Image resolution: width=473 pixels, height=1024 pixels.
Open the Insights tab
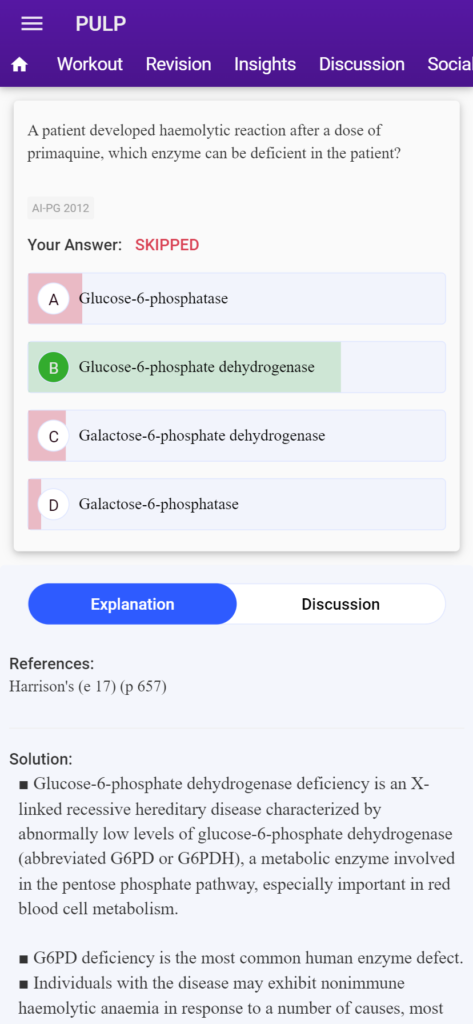tap(265, 64)
